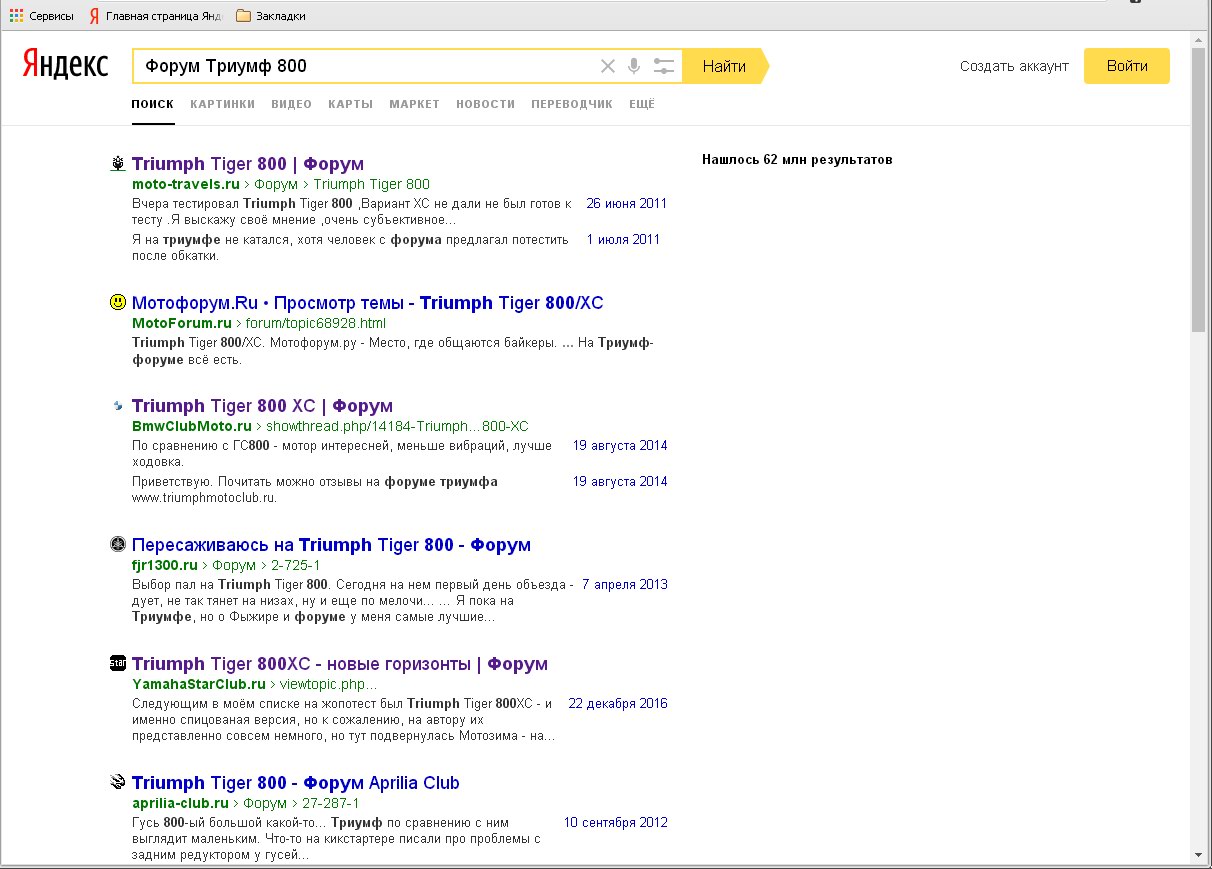Switch to the Видео tab

click(x=291, y=104)
